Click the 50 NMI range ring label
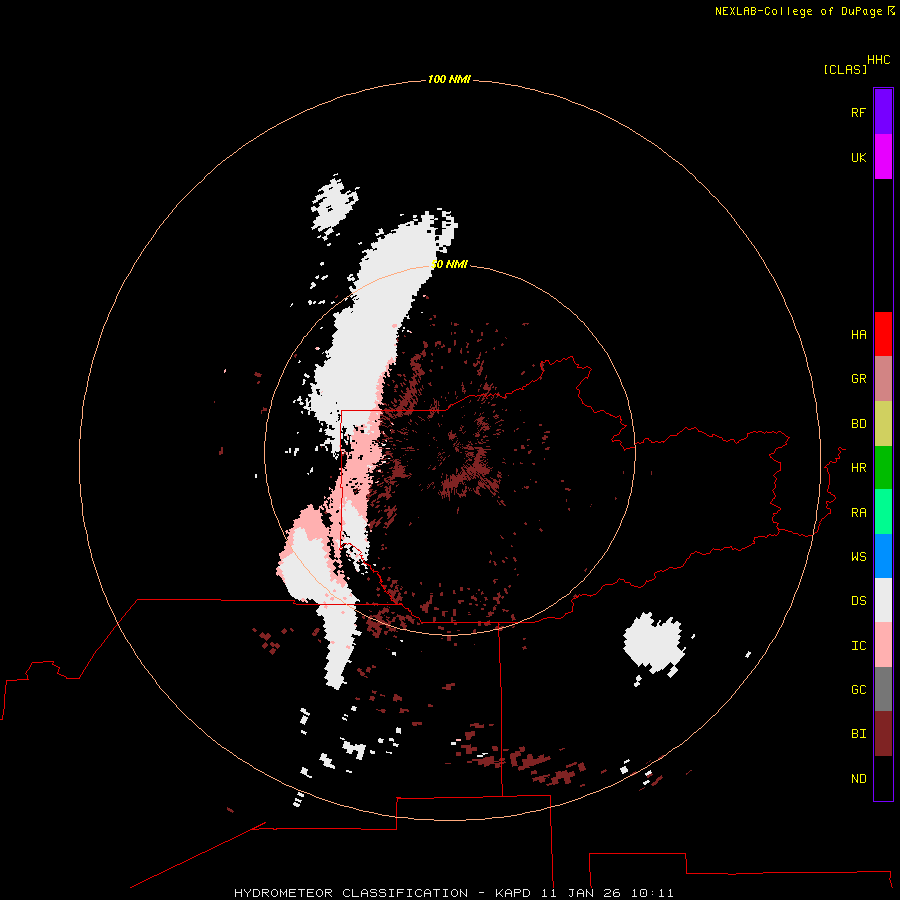The height and width of the screenshot is (900, 900). (x=449, y=264)
